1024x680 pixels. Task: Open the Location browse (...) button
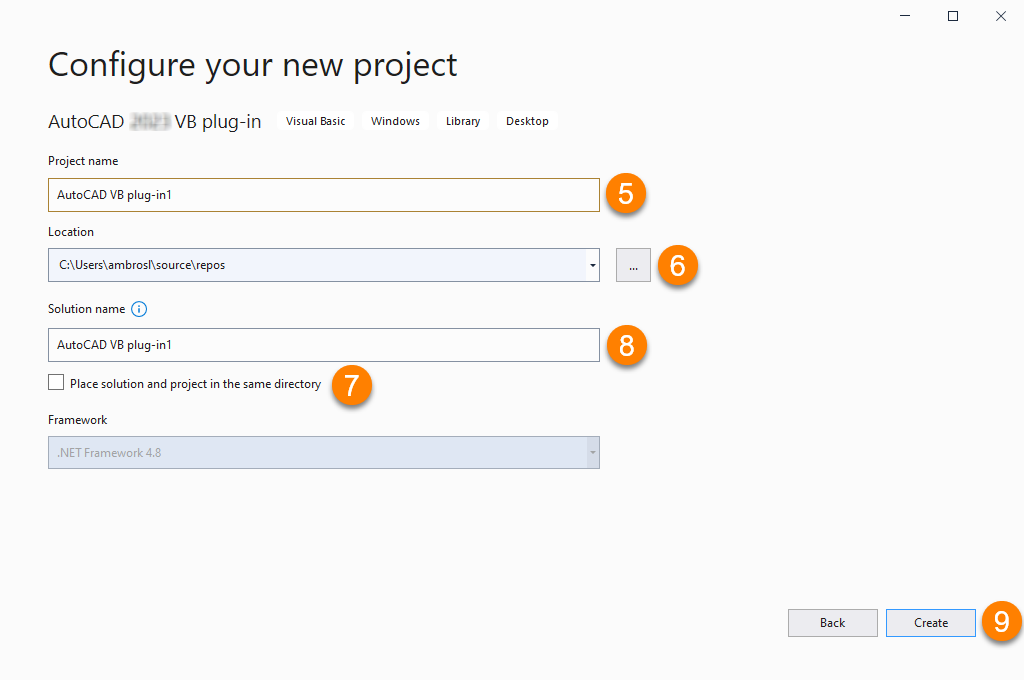tap(633, 266)
